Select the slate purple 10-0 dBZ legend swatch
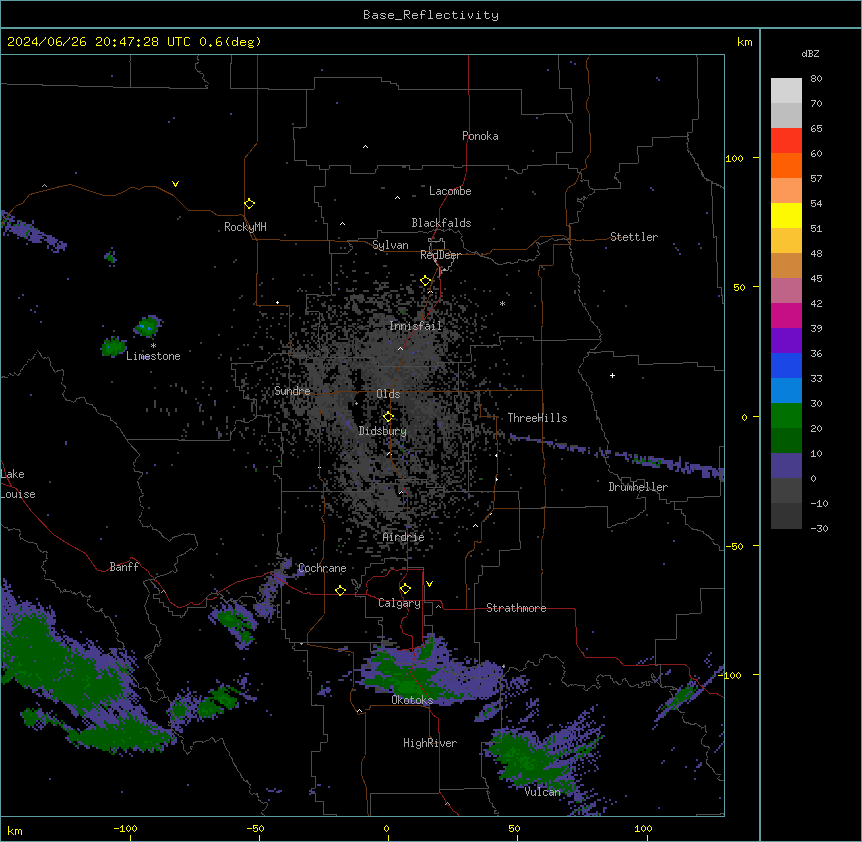862x842 pixels. [x=786, y=466]
